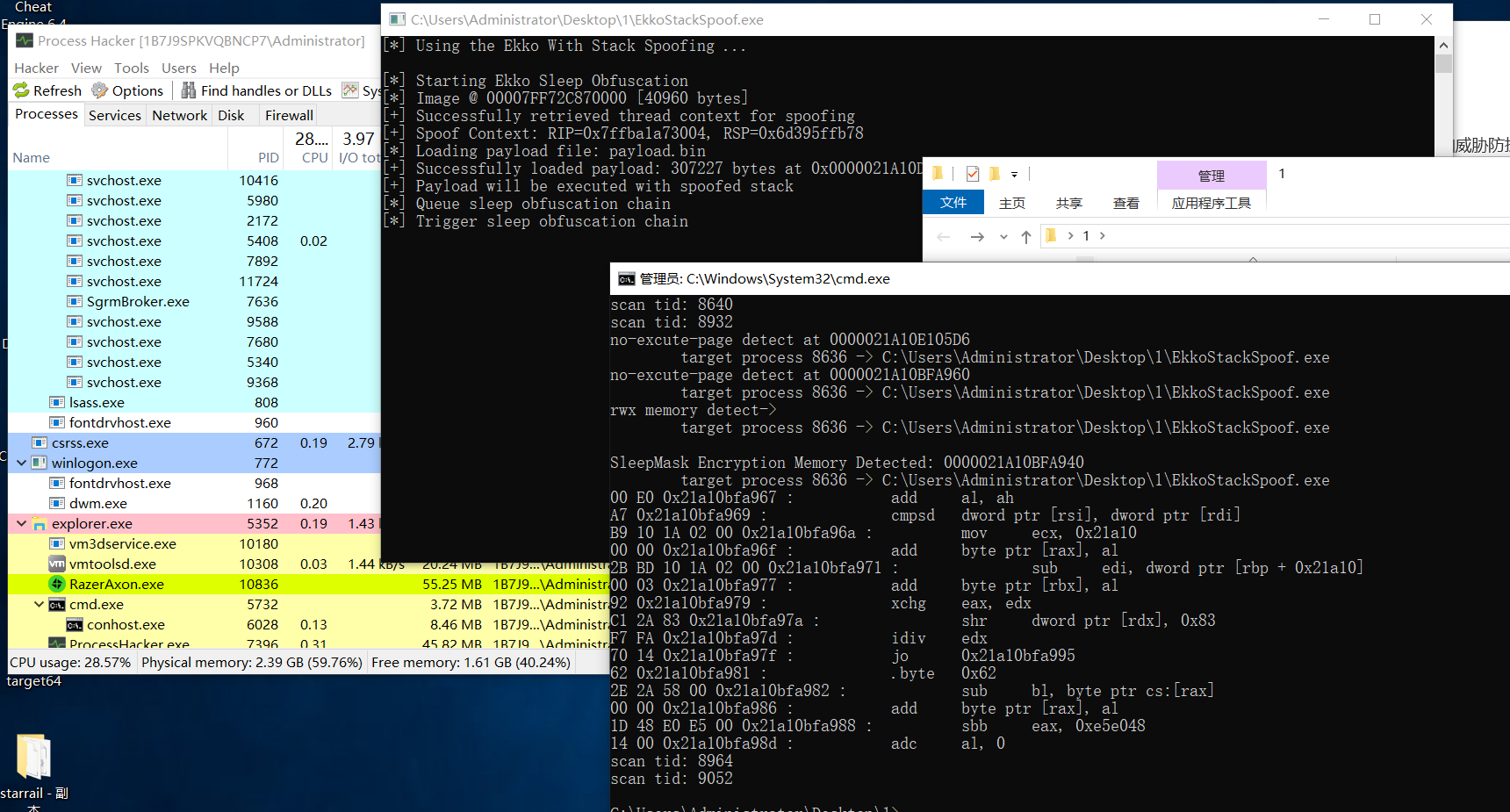Open the 共享 ribbon tab

[x=1069, y=203]
